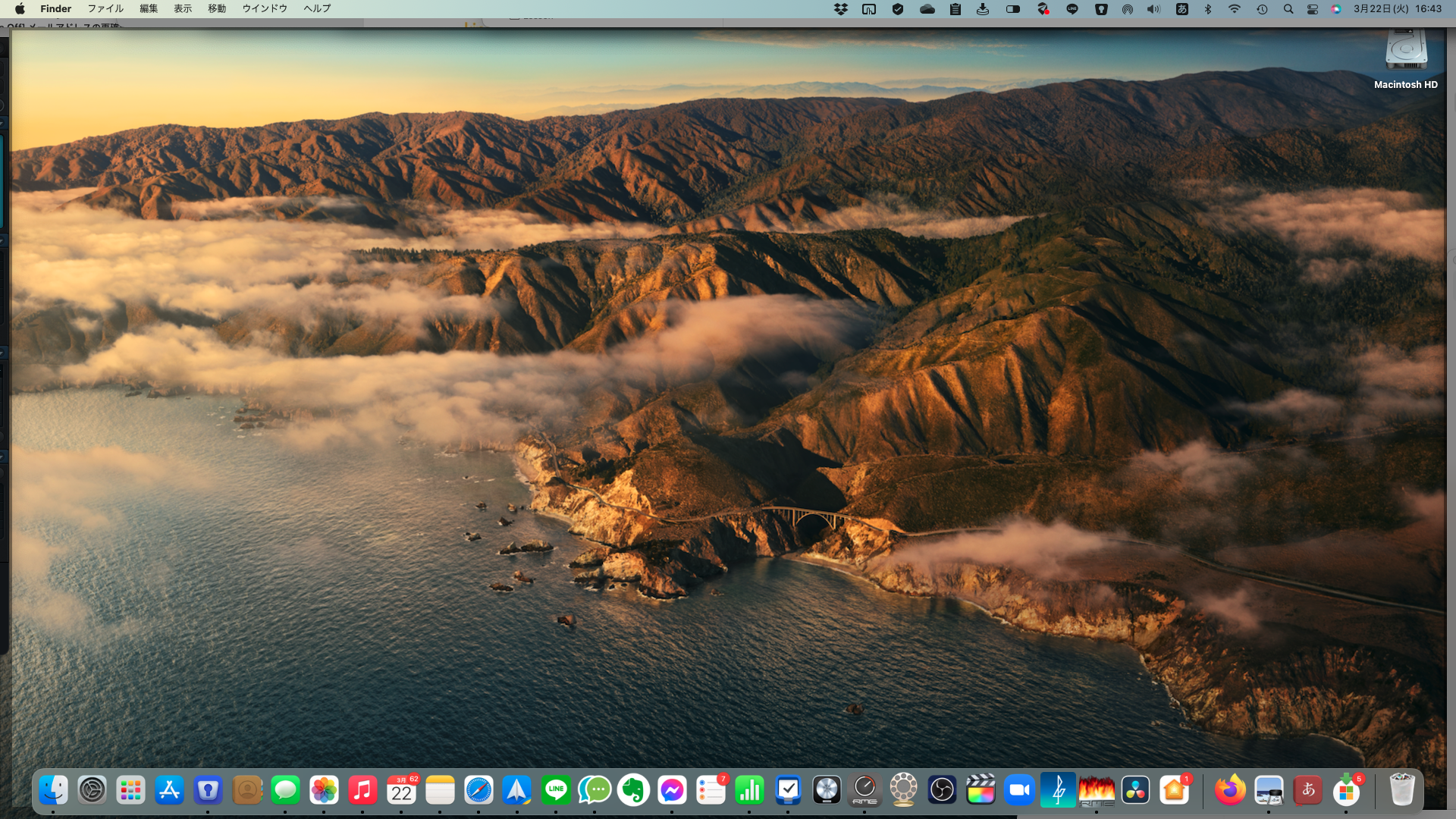Click the toggle switch icon in the menu bar
This screenshot has width=1456, height=819.
coord(1012,9)
